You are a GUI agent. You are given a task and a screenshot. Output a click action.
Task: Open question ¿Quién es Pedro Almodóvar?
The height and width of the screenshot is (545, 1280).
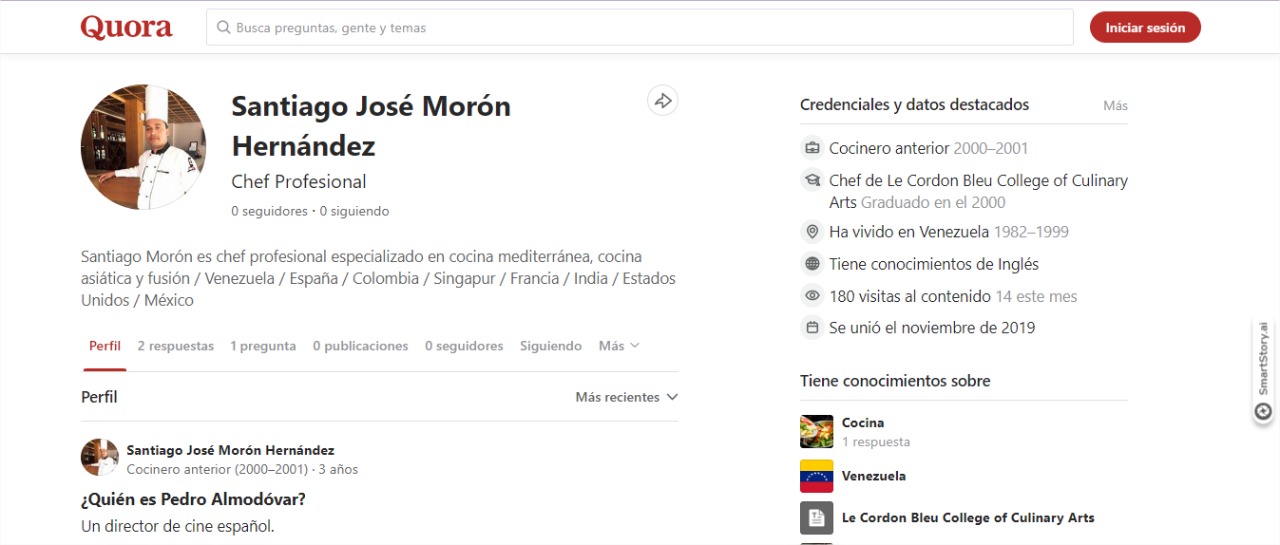click(193, 499)
